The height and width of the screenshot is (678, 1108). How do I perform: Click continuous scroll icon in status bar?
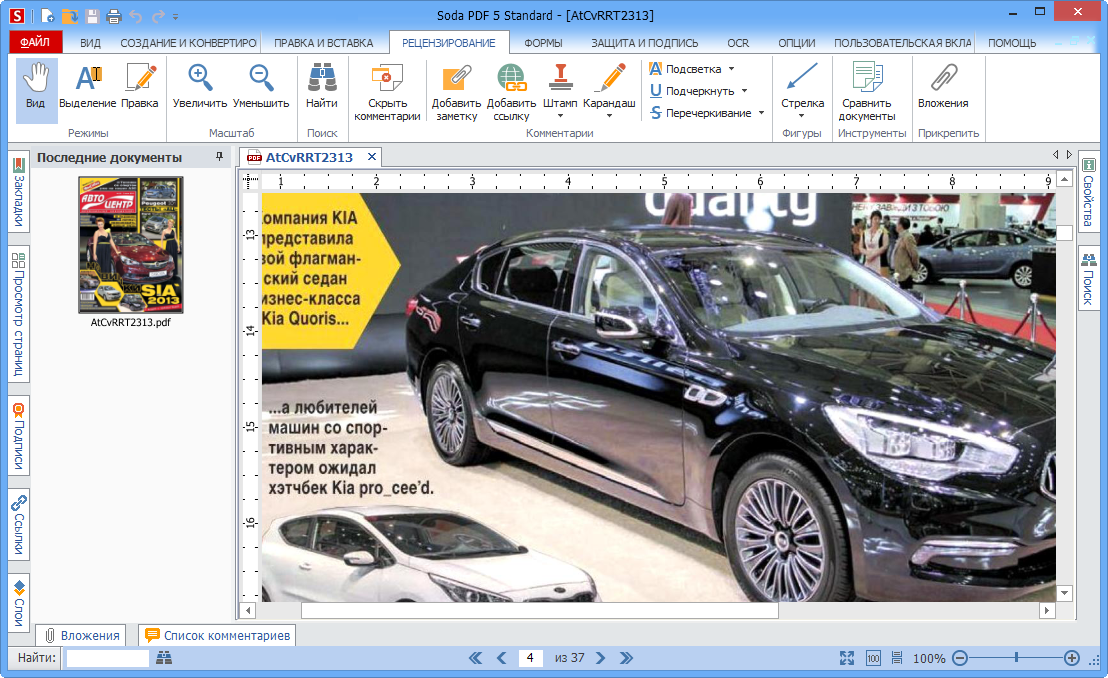coord(897,658)
